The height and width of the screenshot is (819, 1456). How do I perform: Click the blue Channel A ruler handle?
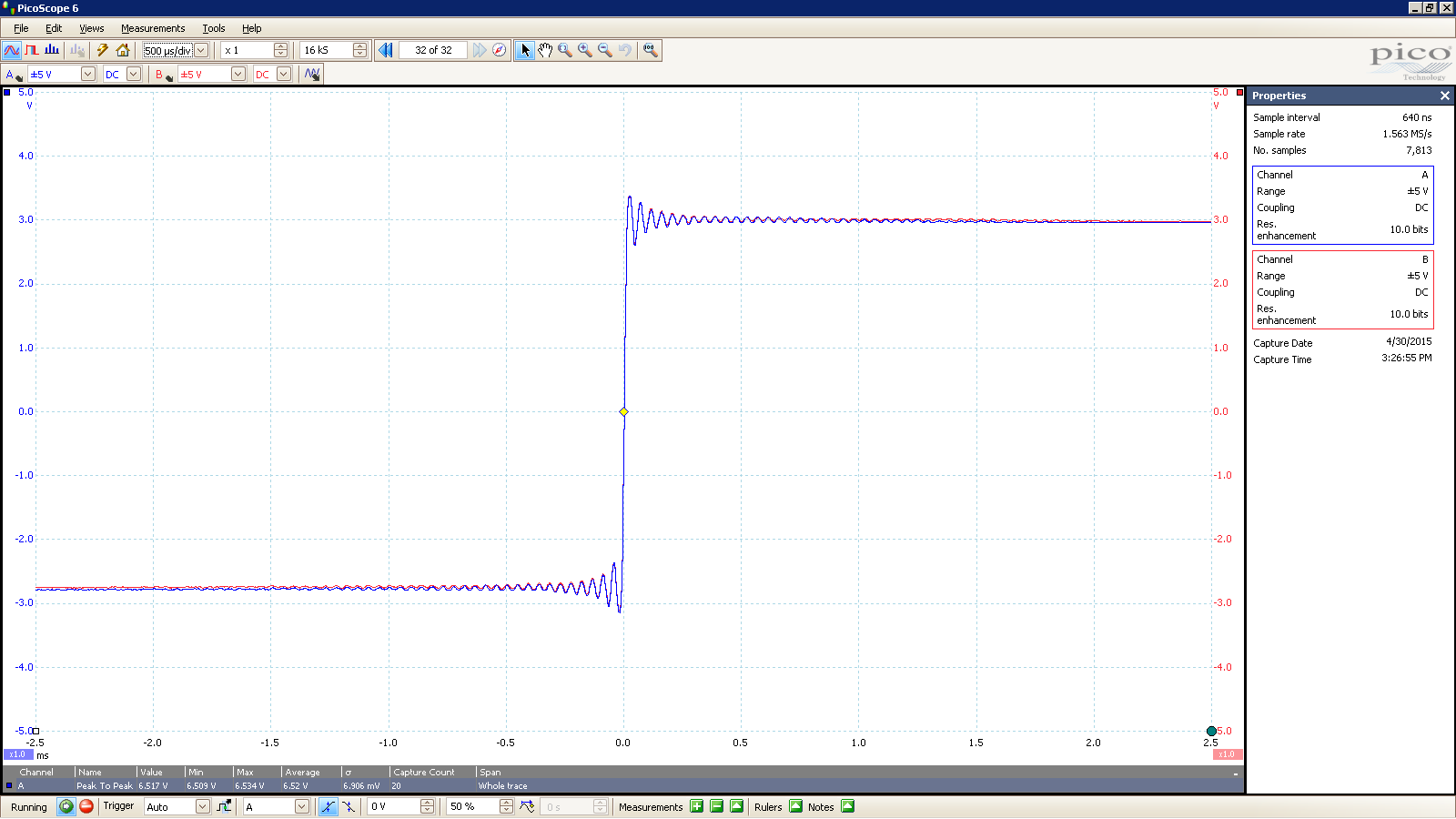[x=7, y=92]
